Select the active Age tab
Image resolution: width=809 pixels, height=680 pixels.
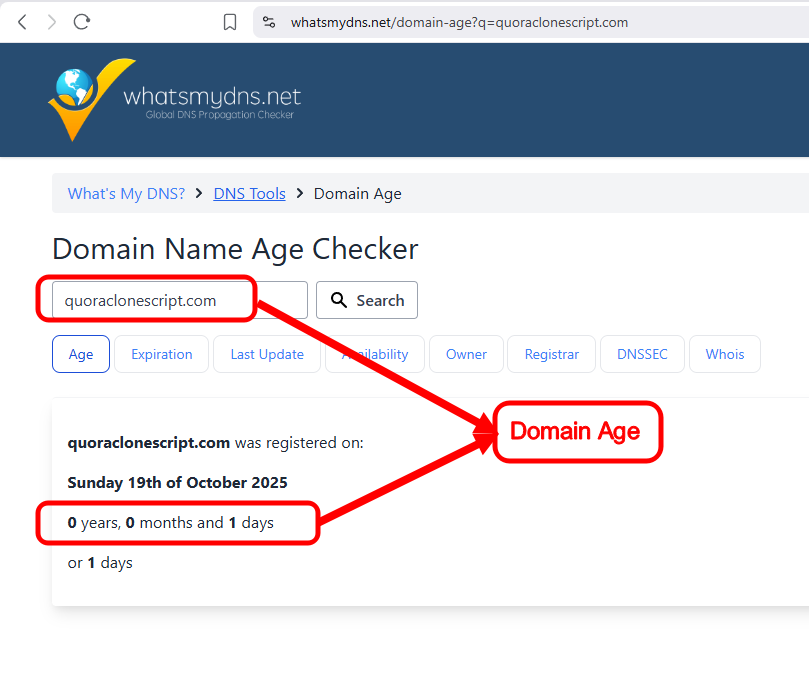pos(80,354)
